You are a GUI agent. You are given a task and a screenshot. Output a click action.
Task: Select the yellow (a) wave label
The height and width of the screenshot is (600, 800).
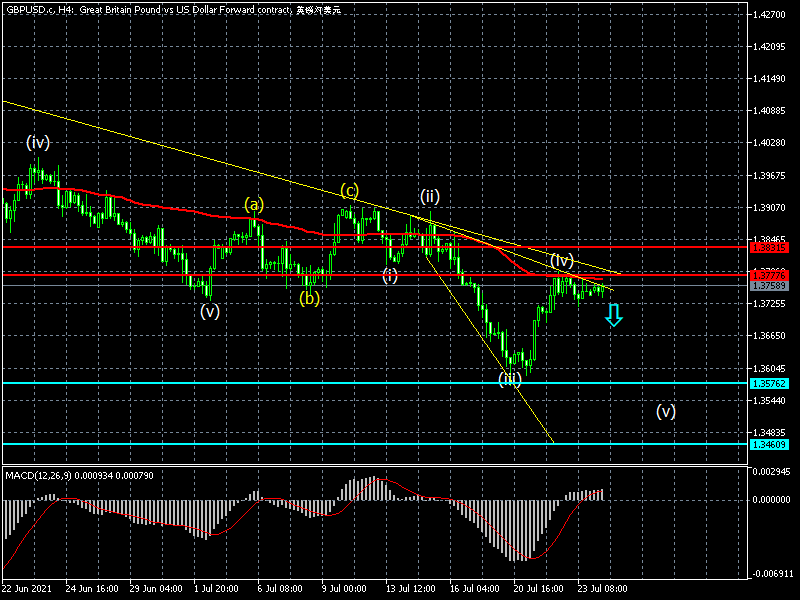[x=254, y=204]
